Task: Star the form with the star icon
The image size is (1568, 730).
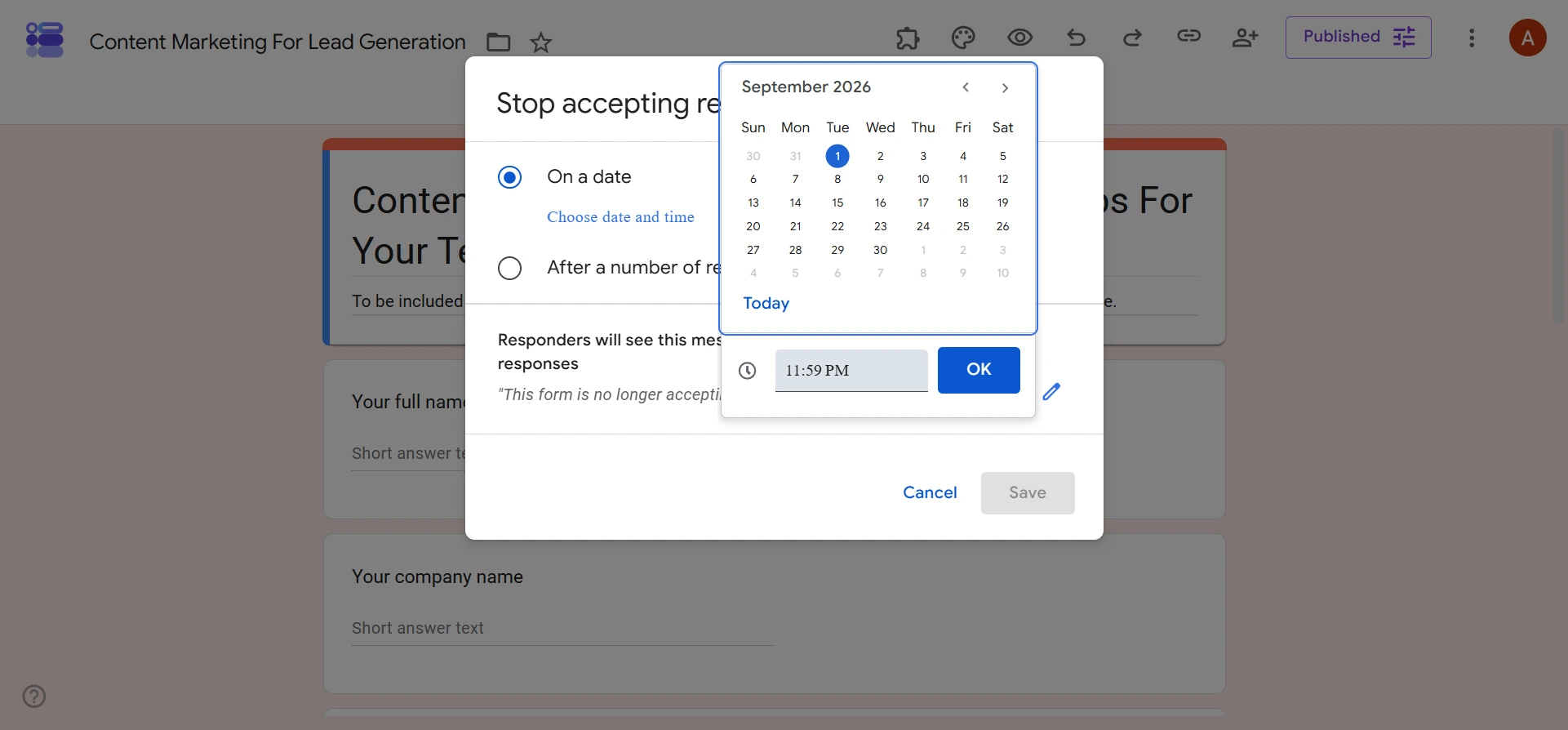Action: point(541,42)
